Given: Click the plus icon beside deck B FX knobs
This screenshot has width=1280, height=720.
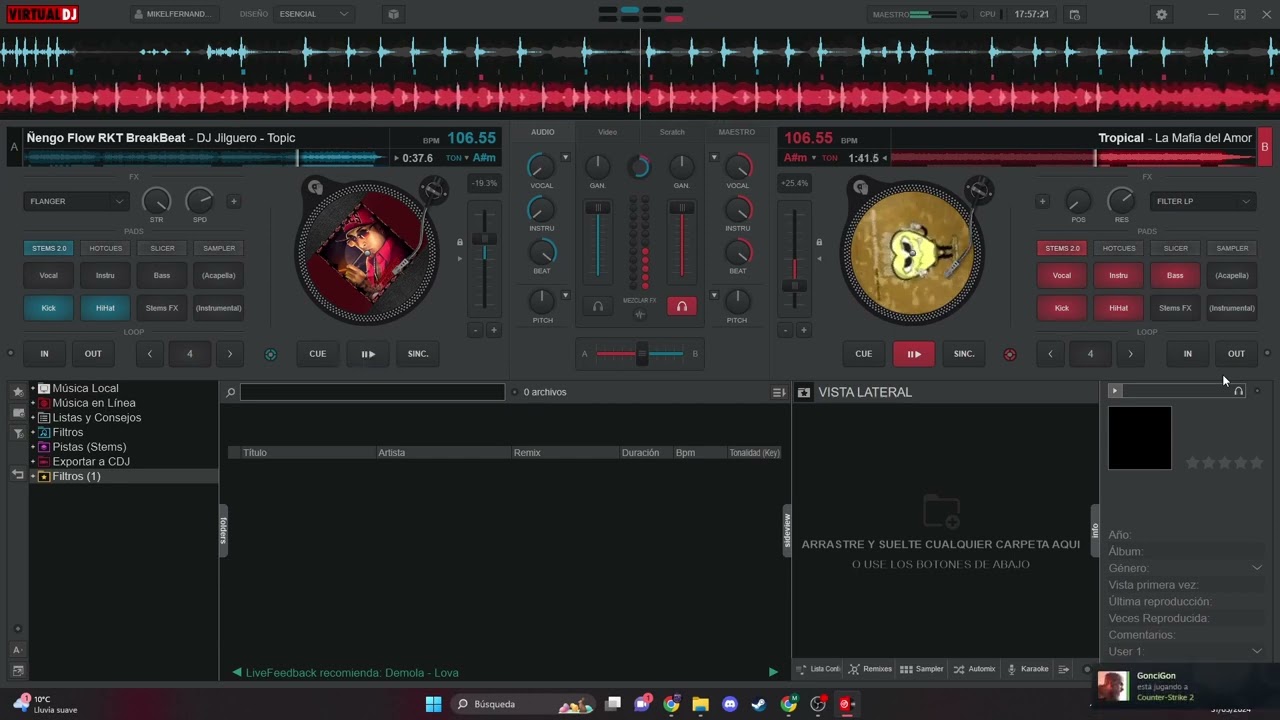Looking at the screenshot, I should pyautogui.click(x=1042, y=201).
